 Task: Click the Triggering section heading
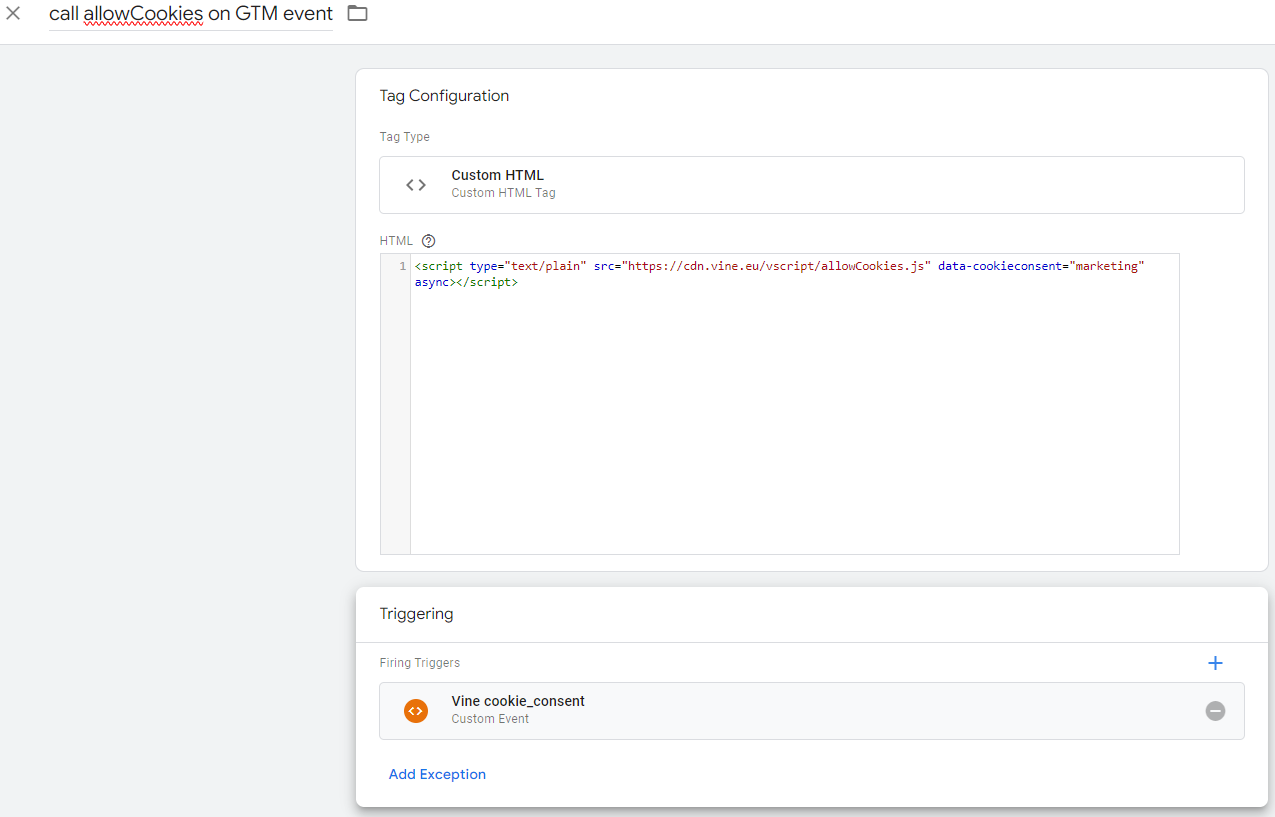416,614
